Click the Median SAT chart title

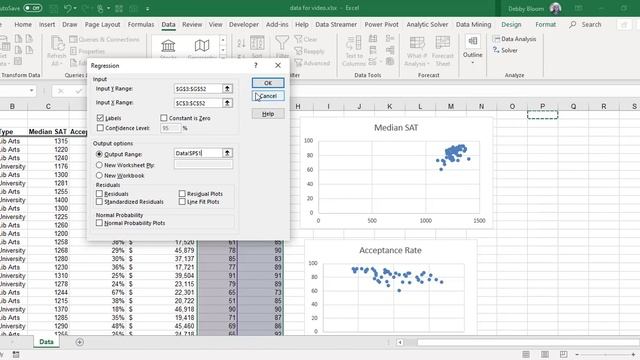click(396, 128)
